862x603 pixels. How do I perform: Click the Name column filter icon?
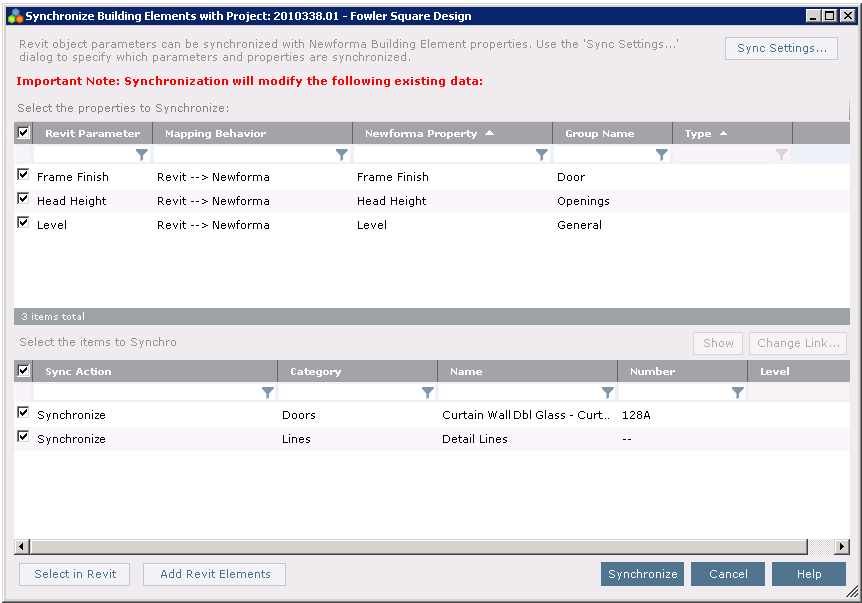[607, 392]
